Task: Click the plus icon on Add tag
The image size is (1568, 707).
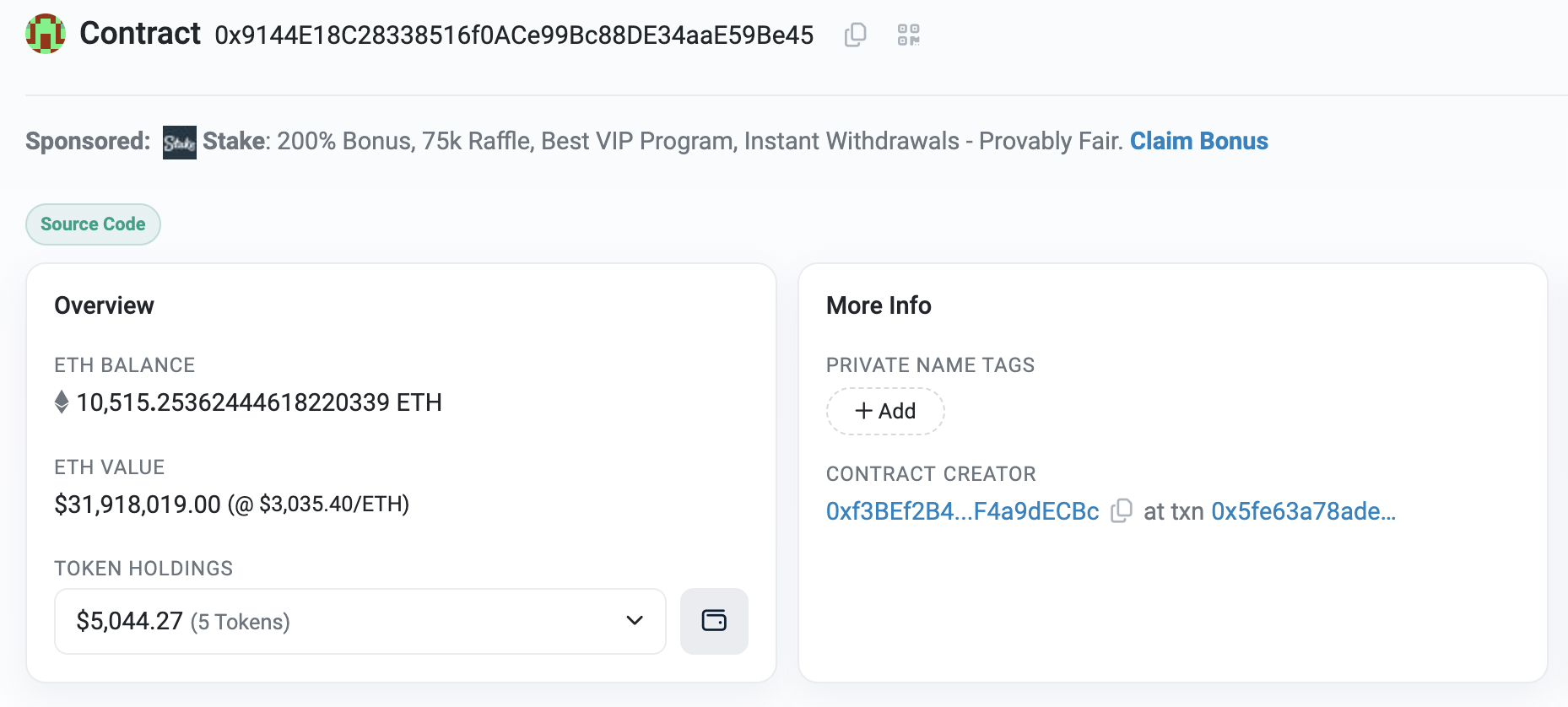Action: pyautogui.click(x=863, y=411)
